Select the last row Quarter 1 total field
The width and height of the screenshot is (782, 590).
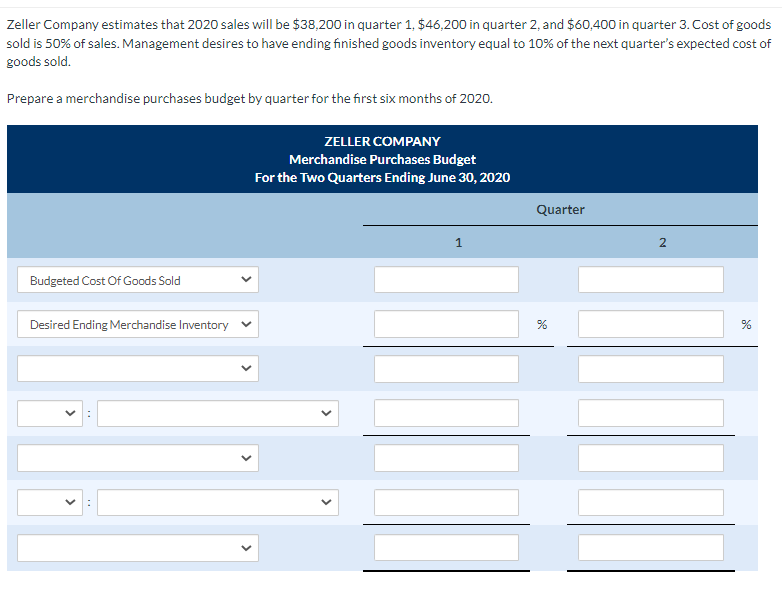click(x=446, y=548)
